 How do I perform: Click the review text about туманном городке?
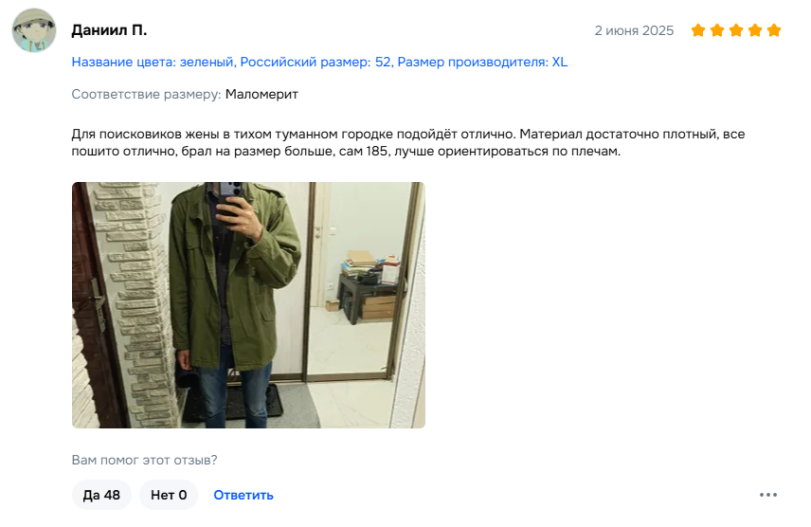pos(408,142)
